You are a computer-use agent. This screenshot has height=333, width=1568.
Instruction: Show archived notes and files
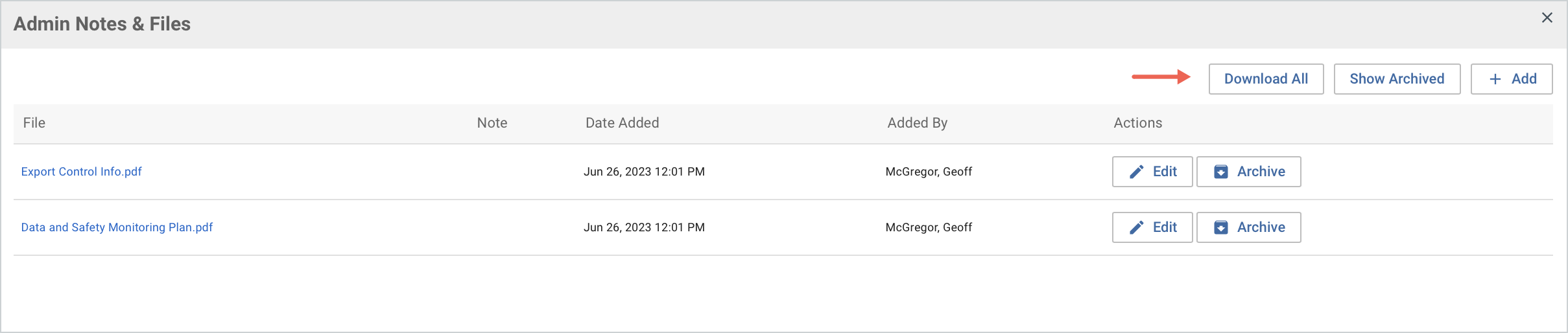pyautogui.click(x=1397, y=79)
